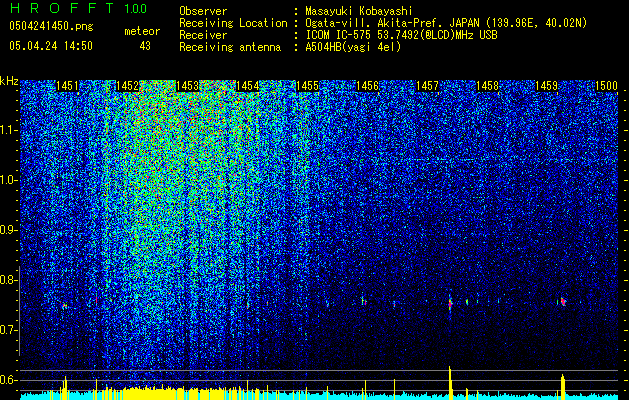The width and height of the screenshot is (629, 400).
Task: Click the 1456 time marker
Action: click(367, 86)
